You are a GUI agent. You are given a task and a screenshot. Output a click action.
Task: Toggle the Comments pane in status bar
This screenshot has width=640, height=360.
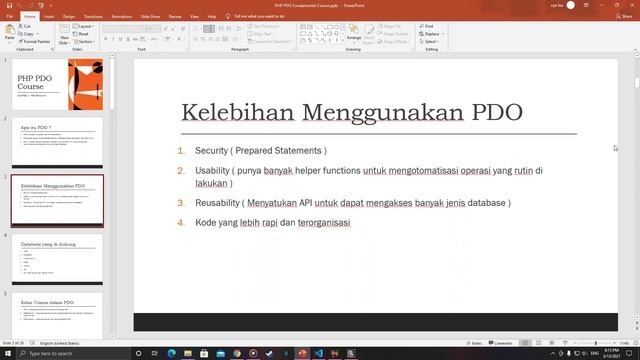(500, 343)
